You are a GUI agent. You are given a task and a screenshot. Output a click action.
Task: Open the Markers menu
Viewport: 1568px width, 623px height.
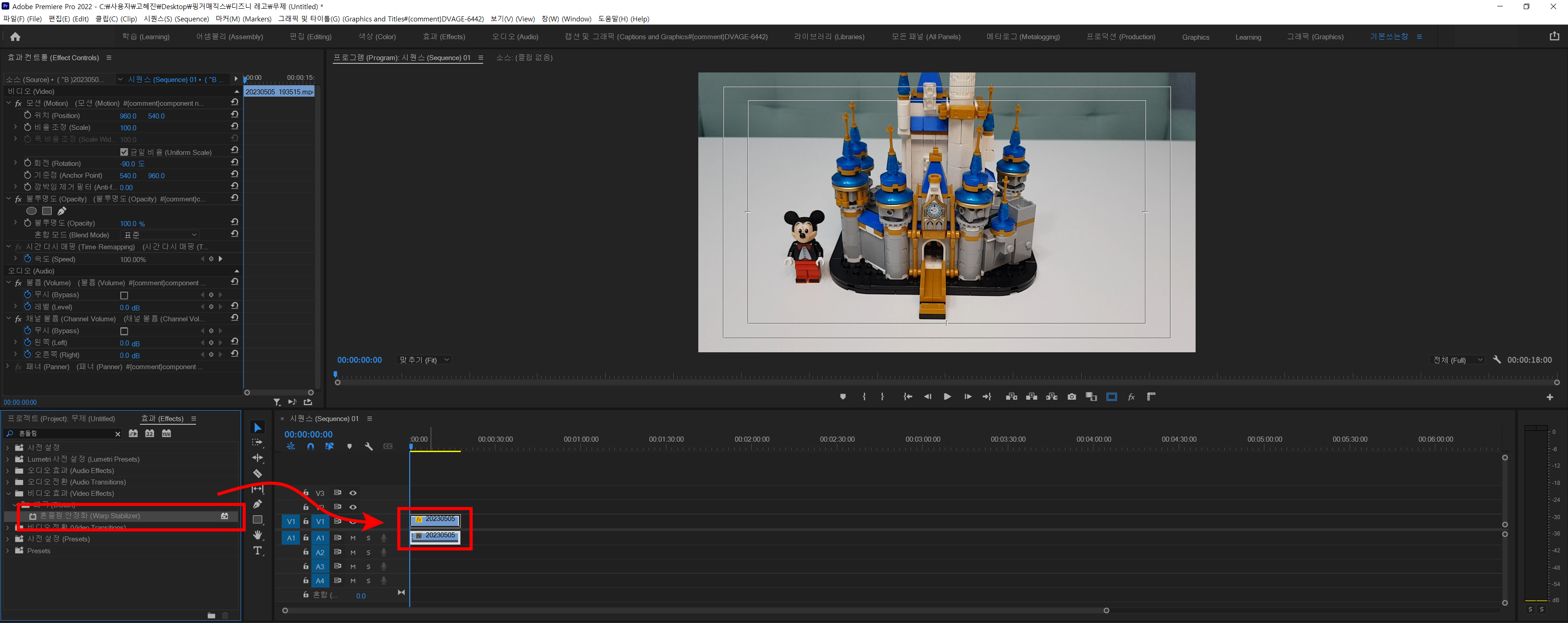[x=243, y=19]
